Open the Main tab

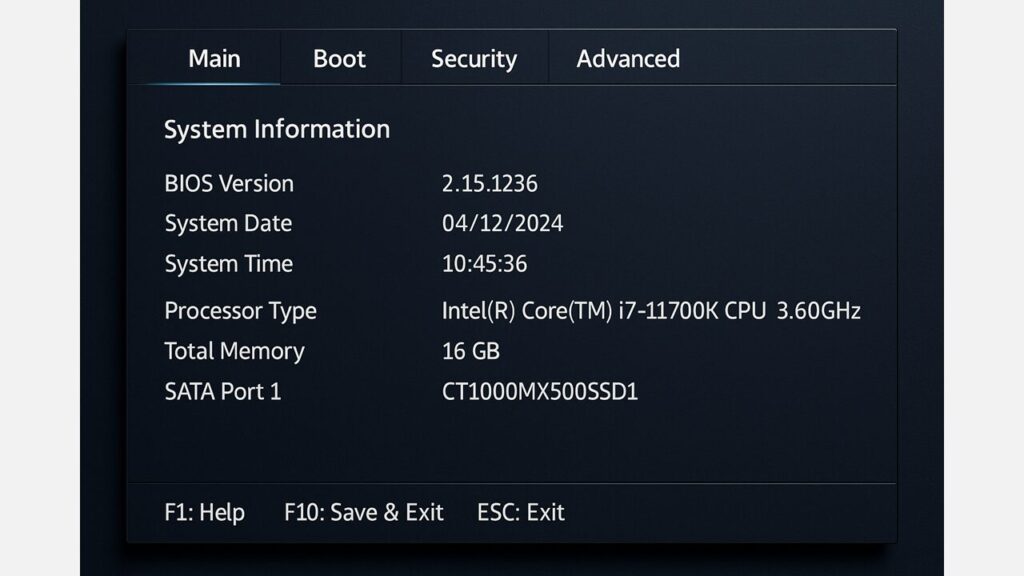coord(214,58)
